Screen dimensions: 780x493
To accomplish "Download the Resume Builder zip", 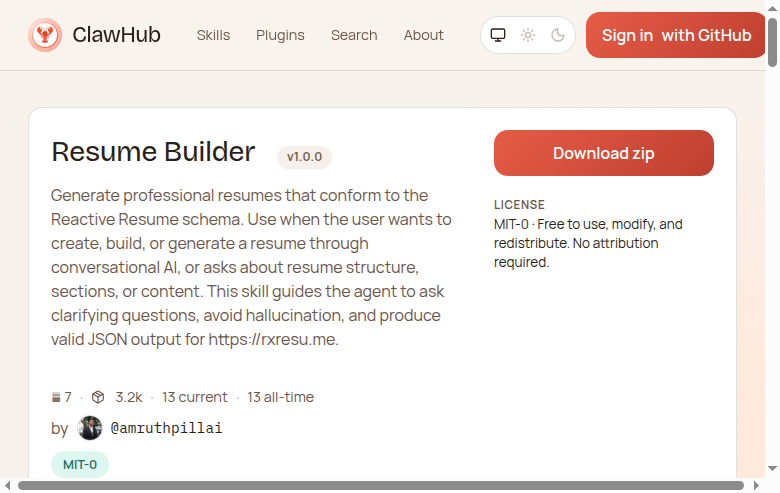I will coord(603,153).
